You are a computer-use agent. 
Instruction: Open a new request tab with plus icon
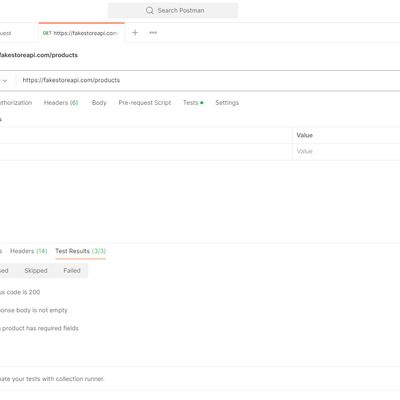[x=135, y=33]
